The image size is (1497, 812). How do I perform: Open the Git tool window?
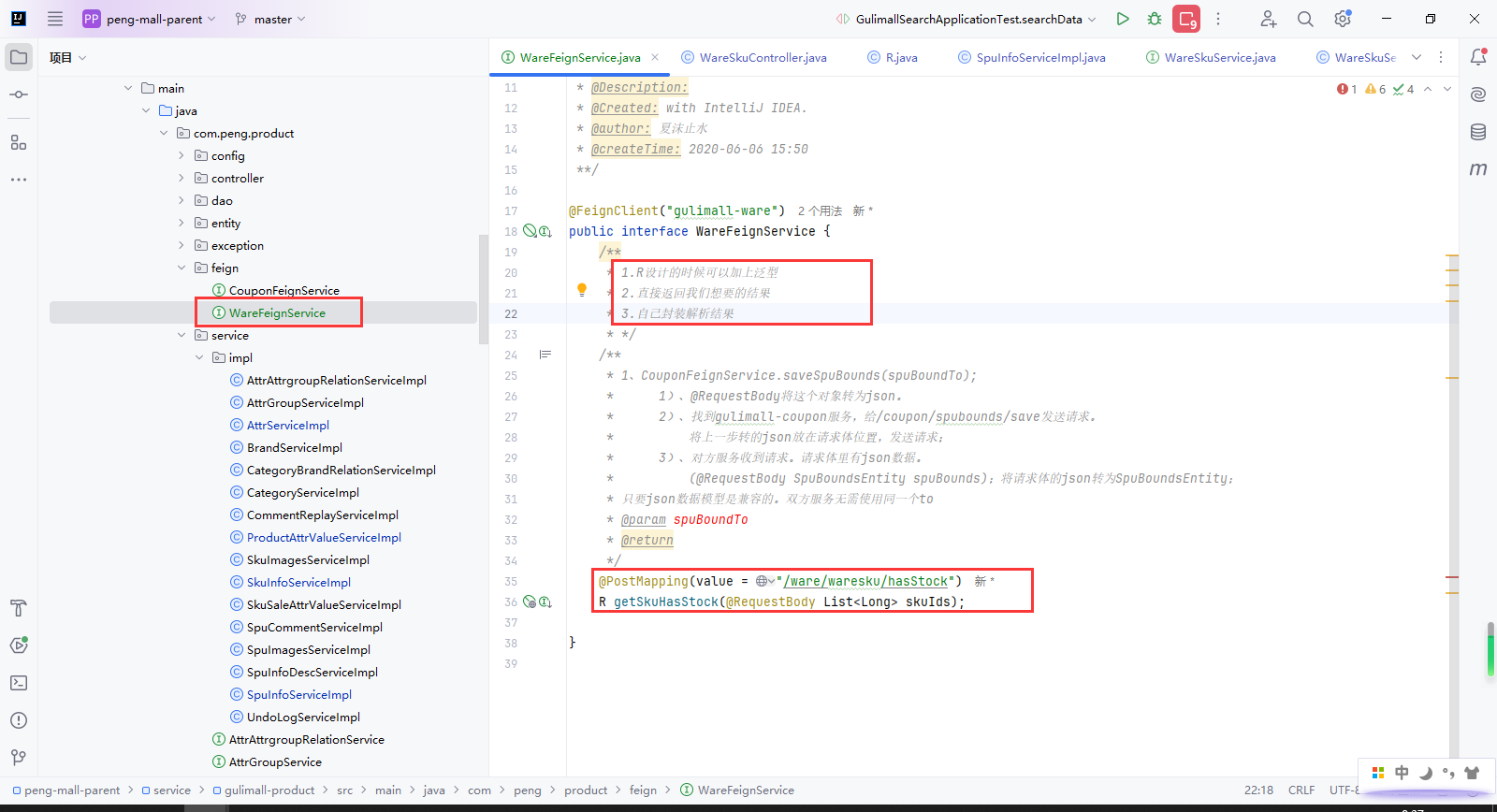[19, 758]
